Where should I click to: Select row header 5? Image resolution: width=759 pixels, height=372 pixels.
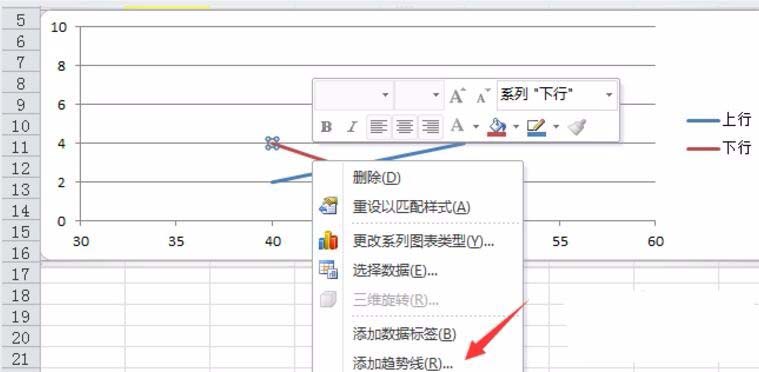coord(20,20)
